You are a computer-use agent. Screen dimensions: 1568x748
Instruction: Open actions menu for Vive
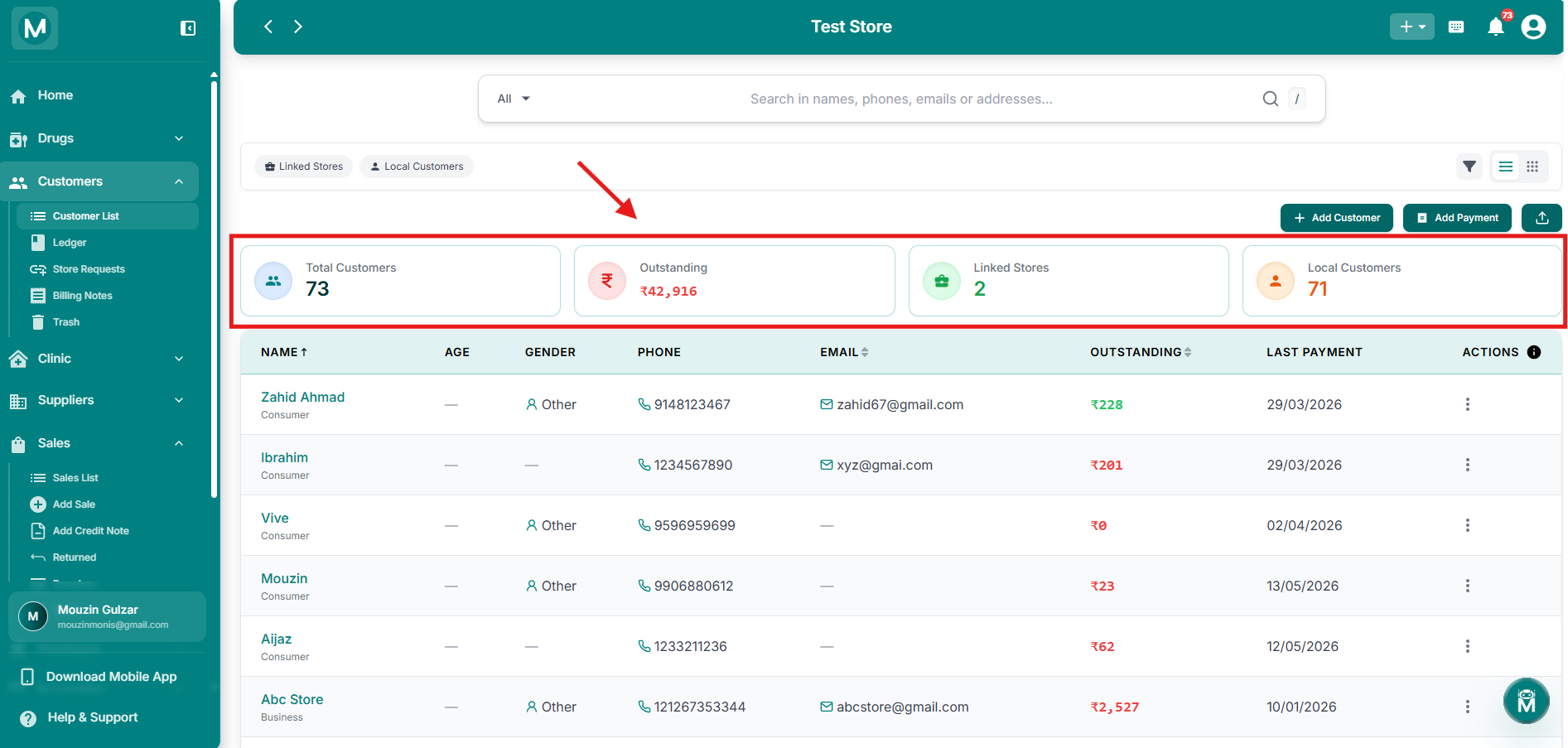click(x=1468, y=525)
